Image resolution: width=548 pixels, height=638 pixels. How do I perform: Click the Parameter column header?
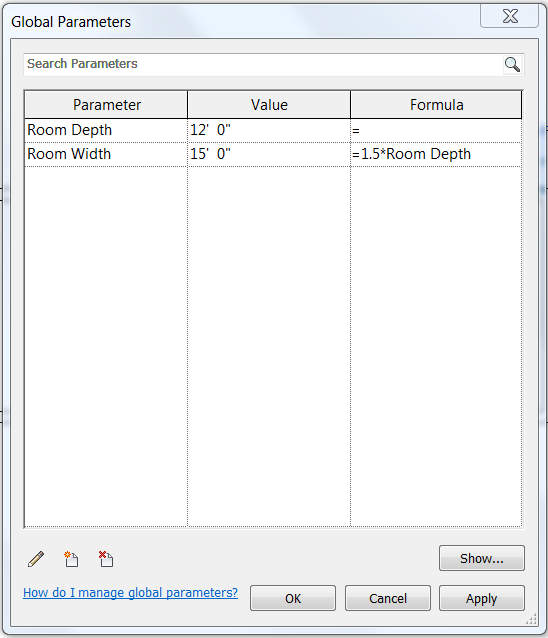pyautogui.click(x=106, y=105)
